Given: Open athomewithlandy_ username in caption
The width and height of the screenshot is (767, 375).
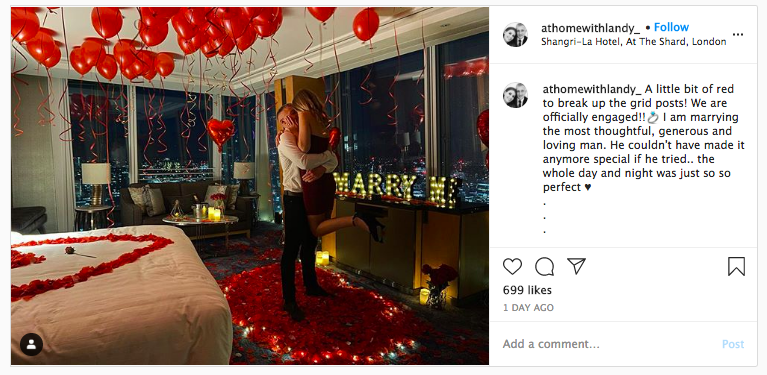Looking at the screenshot, I should pyautogui.click(x=592, y=89).
